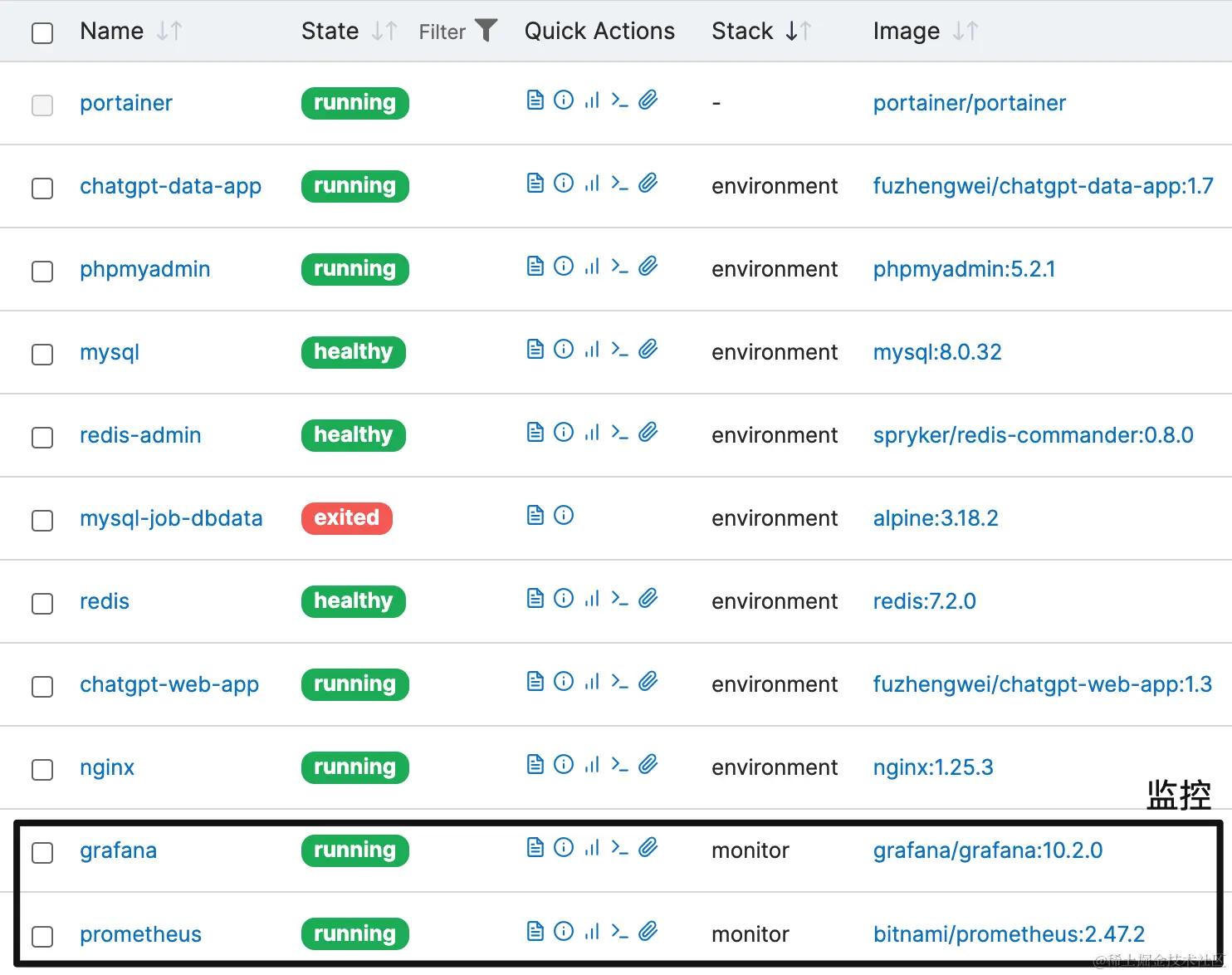
Task: Open the grafana/grafana:10.2.0 image link
Action: [x=988, y=850]
